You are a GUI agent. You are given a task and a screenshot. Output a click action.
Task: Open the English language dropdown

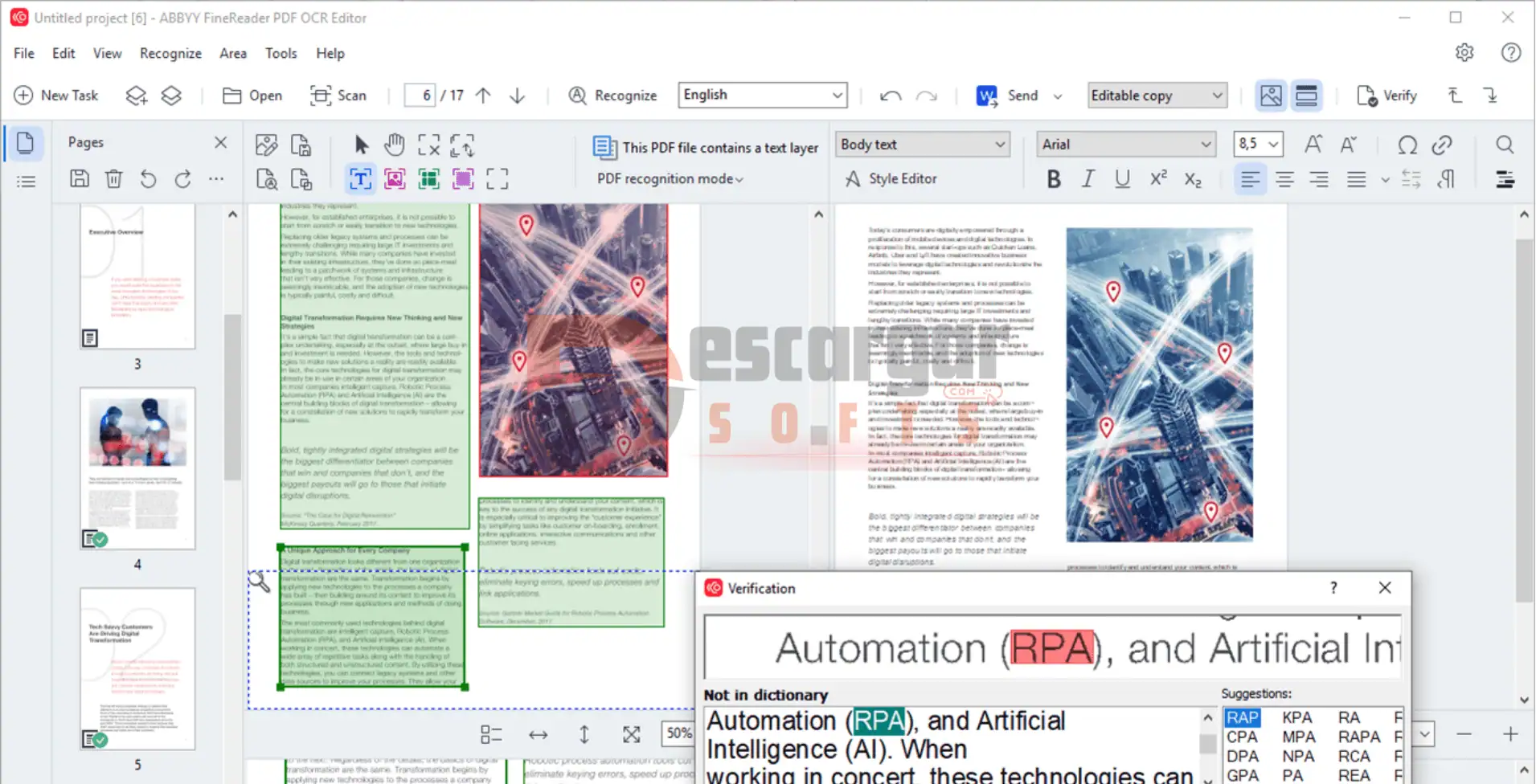761,95
